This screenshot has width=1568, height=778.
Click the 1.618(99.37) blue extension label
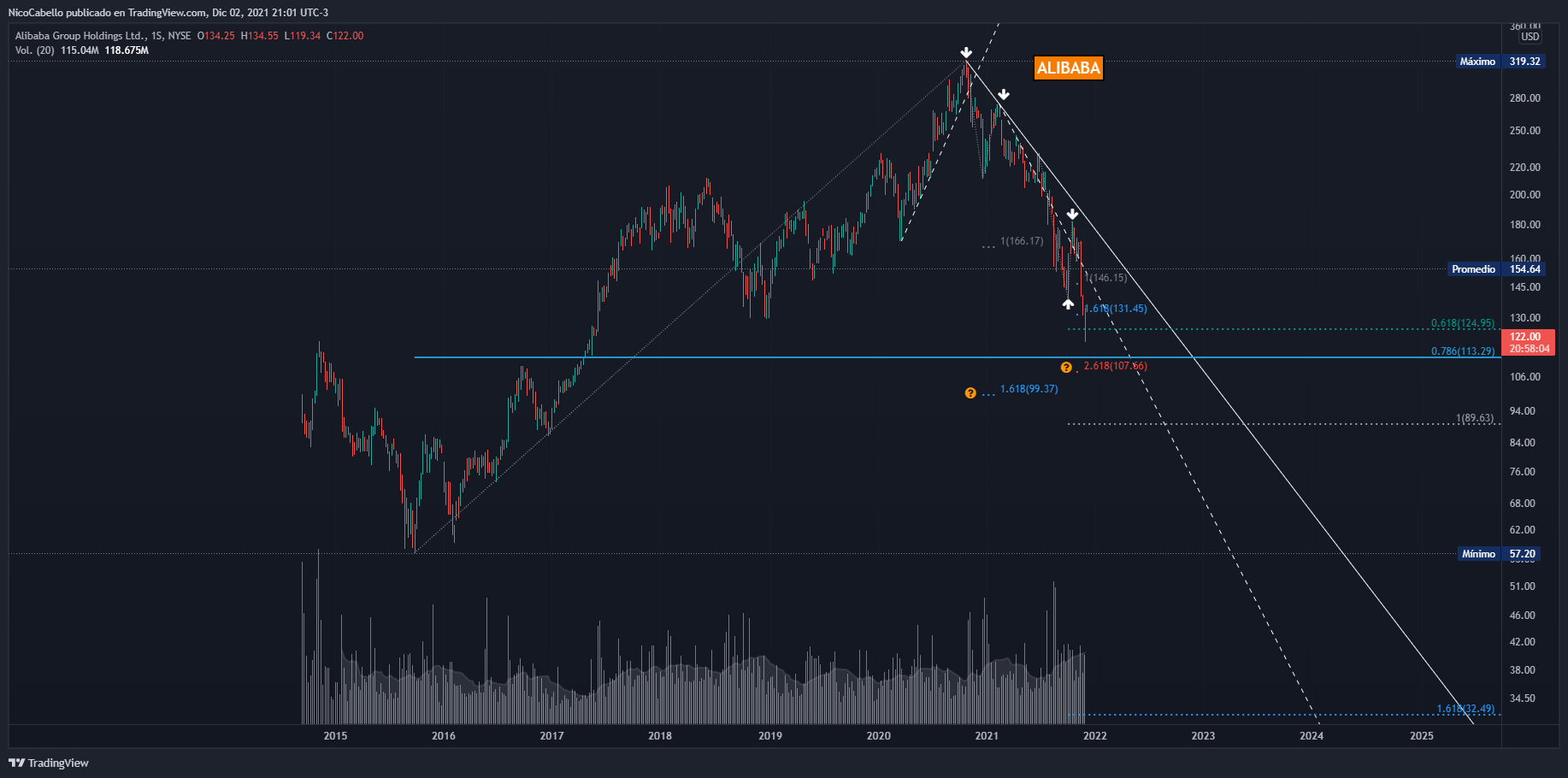[1029, 389]
